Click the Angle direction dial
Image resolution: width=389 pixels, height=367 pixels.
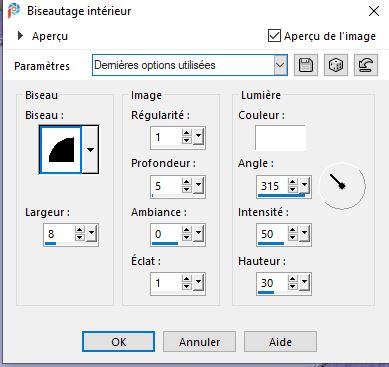pyautogui.click(x=342, y=186)
